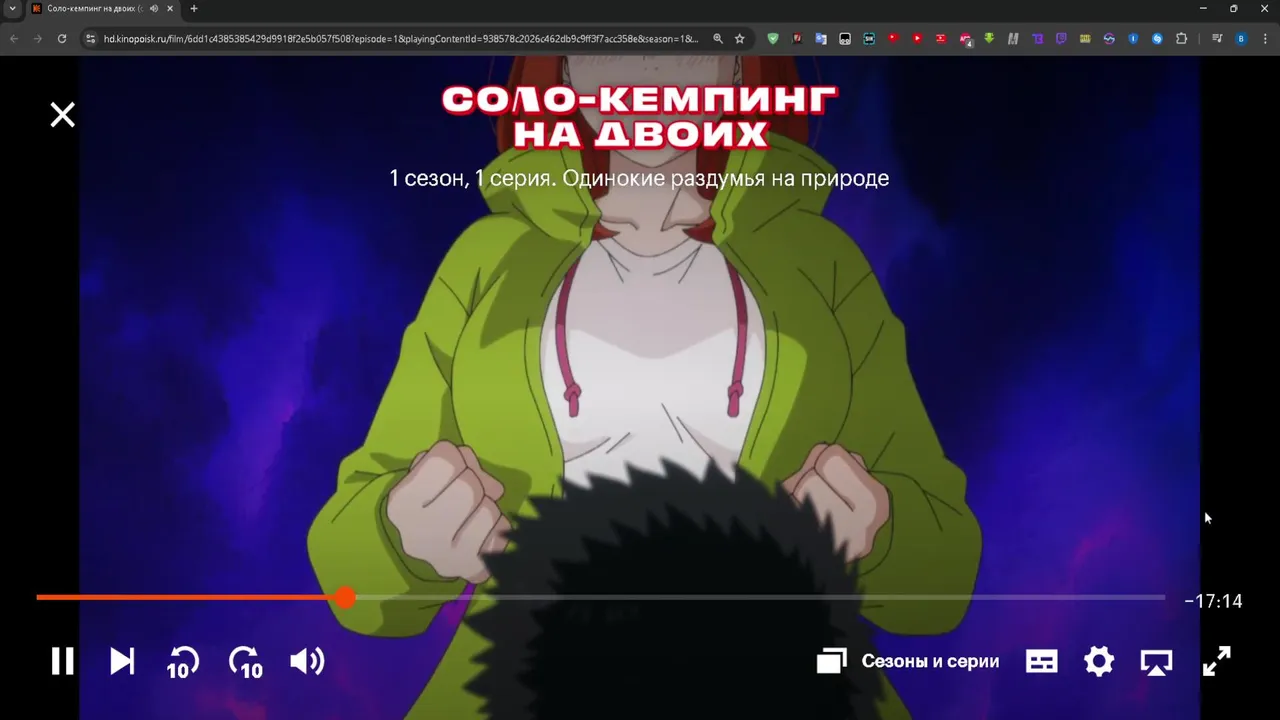
Task: Open green shield extension
Action: click(x=773, y=39)
